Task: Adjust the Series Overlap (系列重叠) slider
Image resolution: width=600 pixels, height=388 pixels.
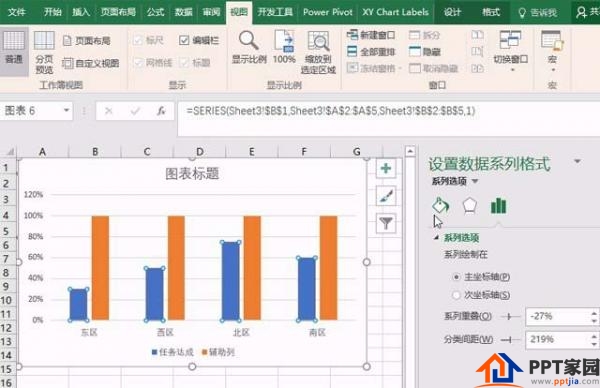Action: (x=509, y=316)
